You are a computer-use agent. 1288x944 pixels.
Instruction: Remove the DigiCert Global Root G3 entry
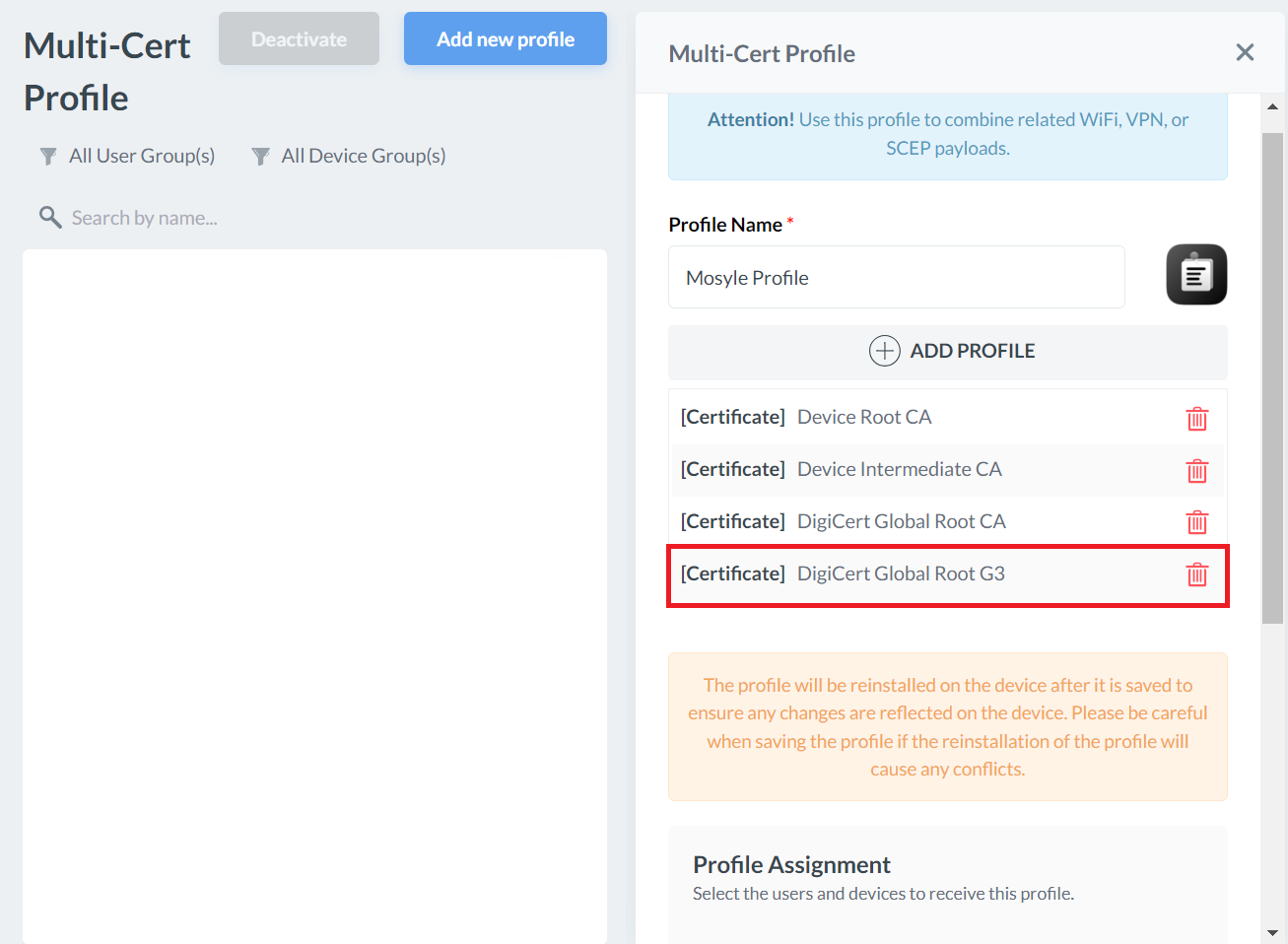(x=1196, y=574)
